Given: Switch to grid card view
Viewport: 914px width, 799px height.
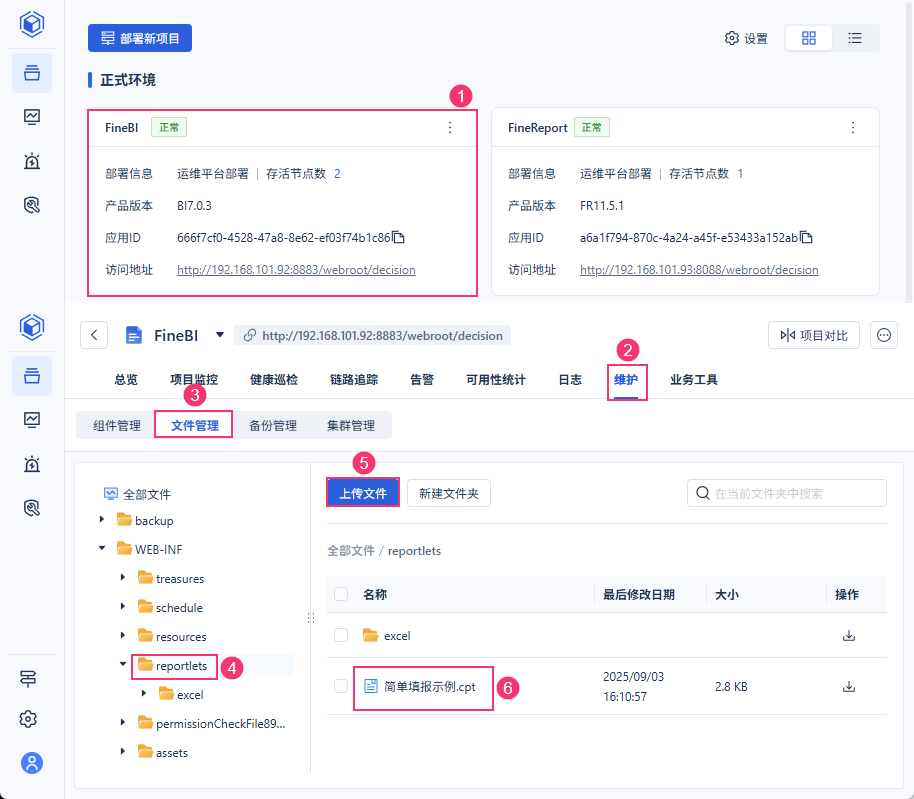Looking at the screenshot, I should coord(808,38).
